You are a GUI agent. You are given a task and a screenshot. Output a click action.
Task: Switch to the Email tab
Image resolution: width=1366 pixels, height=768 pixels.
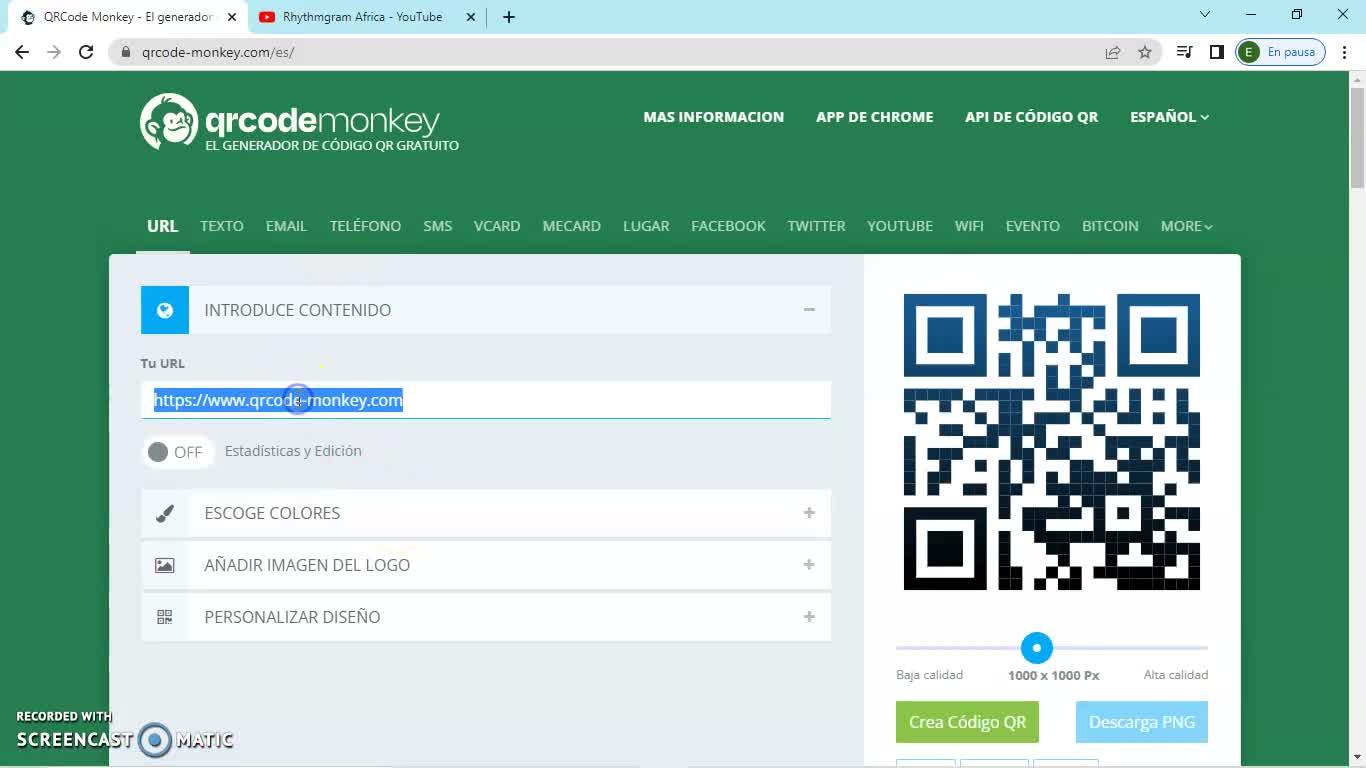[286, 226]
